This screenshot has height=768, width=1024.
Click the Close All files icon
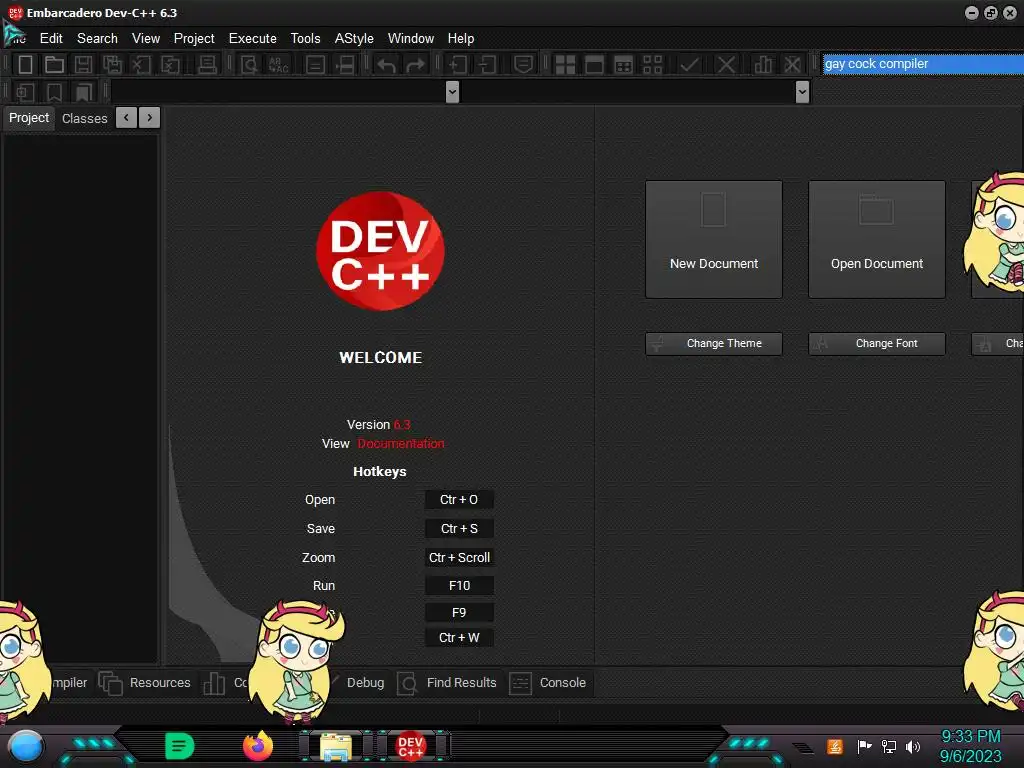coord(170,65)
